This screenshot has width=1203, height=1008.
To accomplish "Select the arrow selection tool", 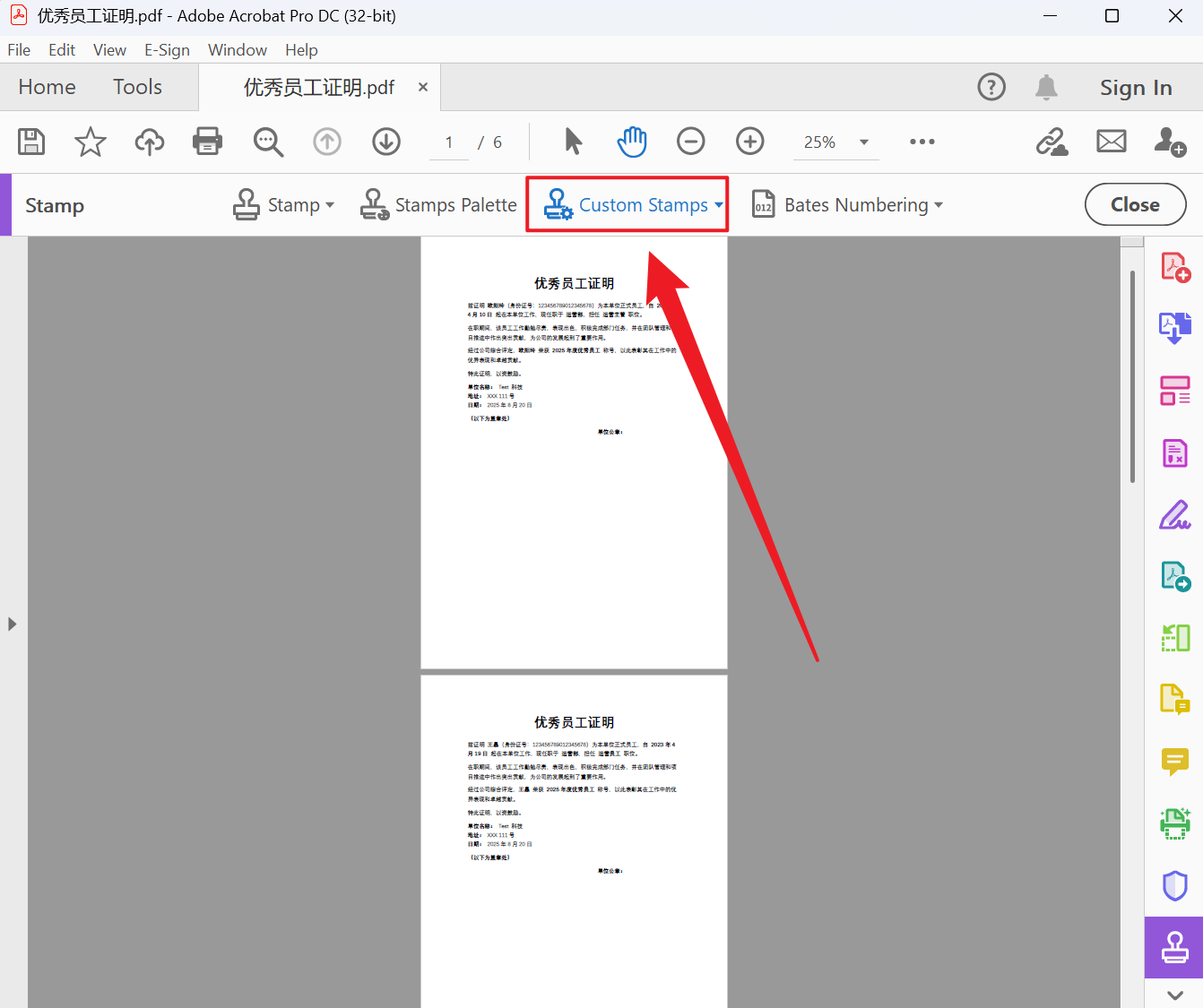I will pyautogui.click(x=573, y=141).
